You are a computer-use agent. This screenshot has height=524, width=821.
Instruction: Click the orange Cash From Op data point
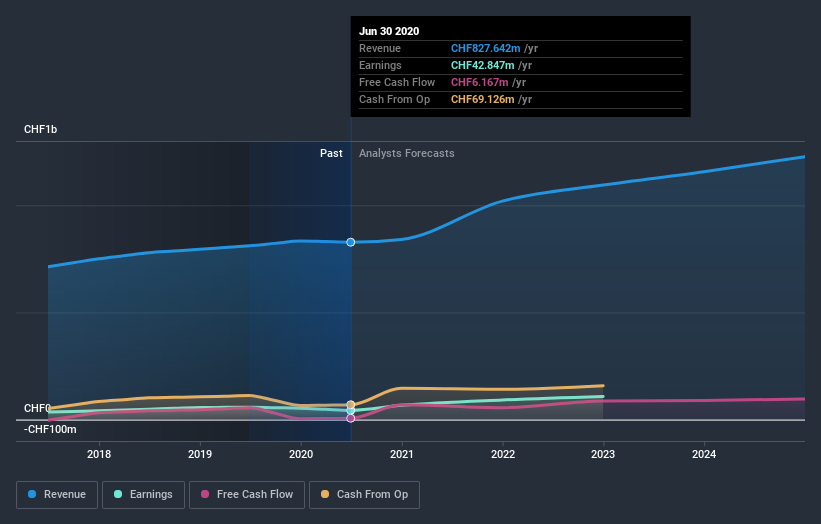[351, 405]
